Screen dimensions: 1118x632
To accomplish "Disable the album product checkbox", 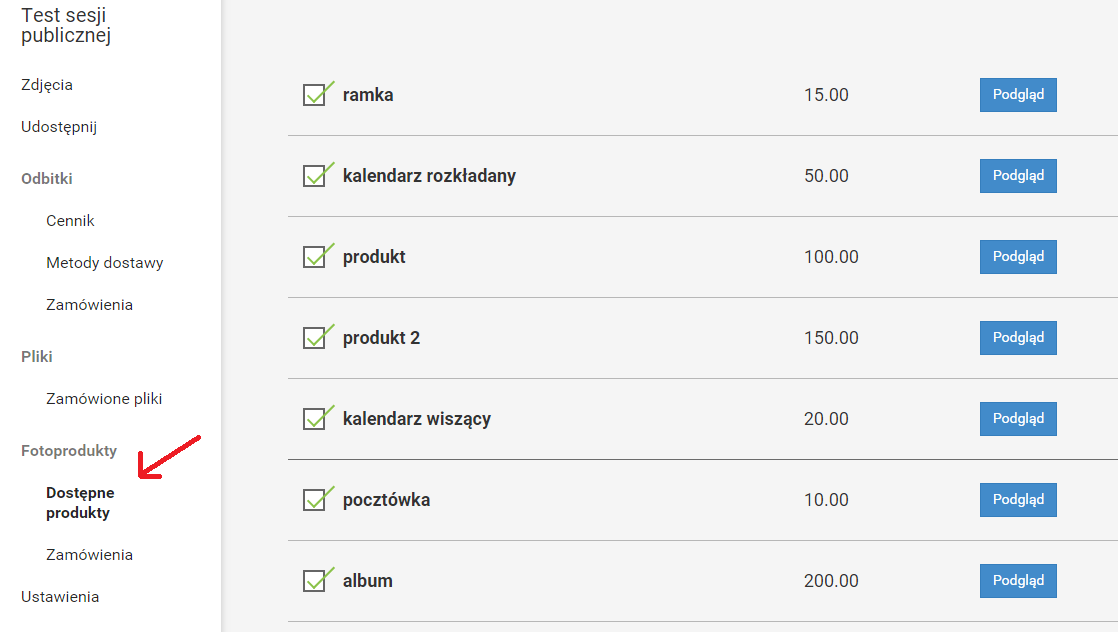I will click(x=314, y=582).
